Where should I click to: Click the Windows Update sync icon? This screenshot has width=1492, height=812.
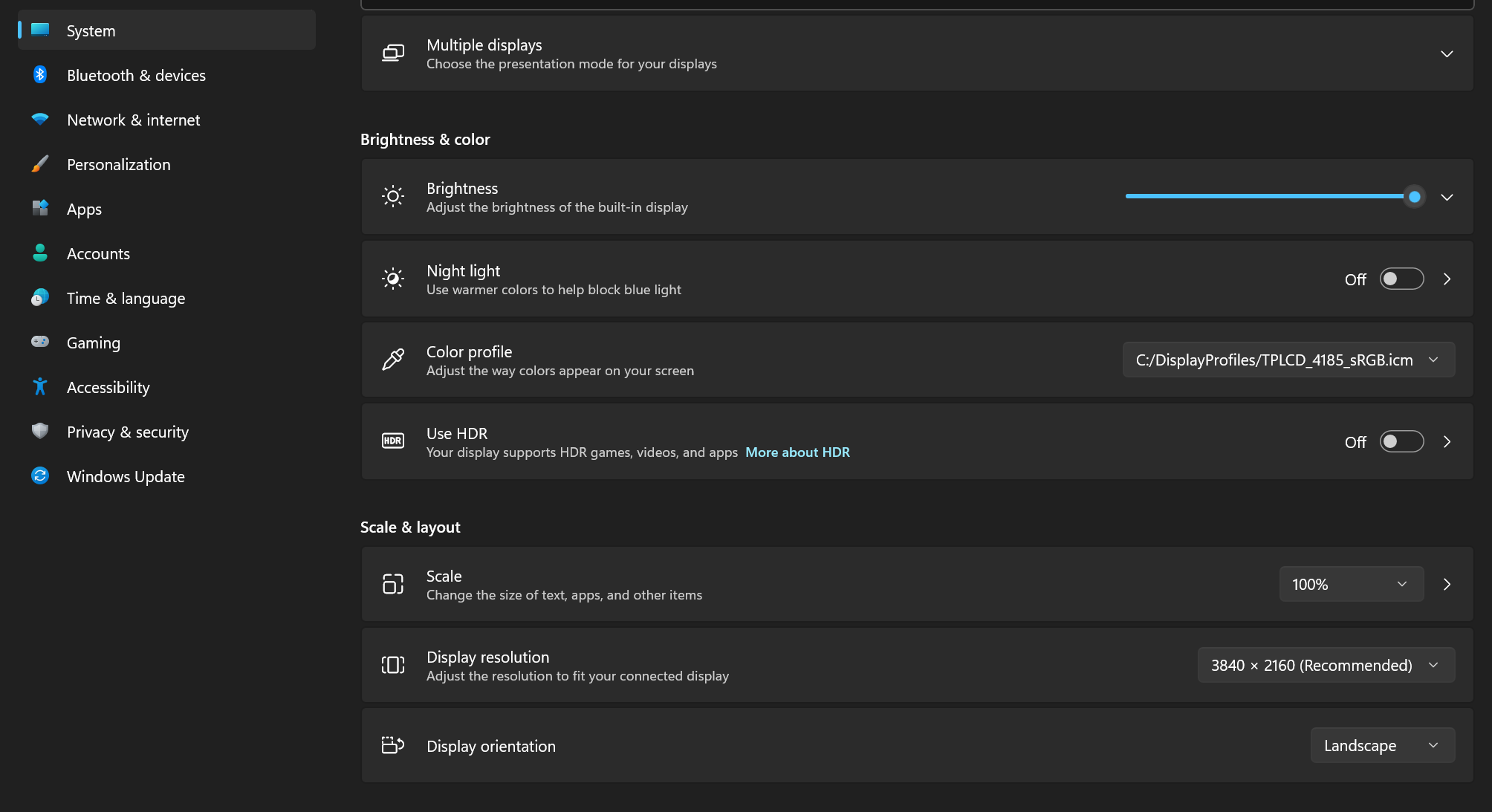click(40, 476)
